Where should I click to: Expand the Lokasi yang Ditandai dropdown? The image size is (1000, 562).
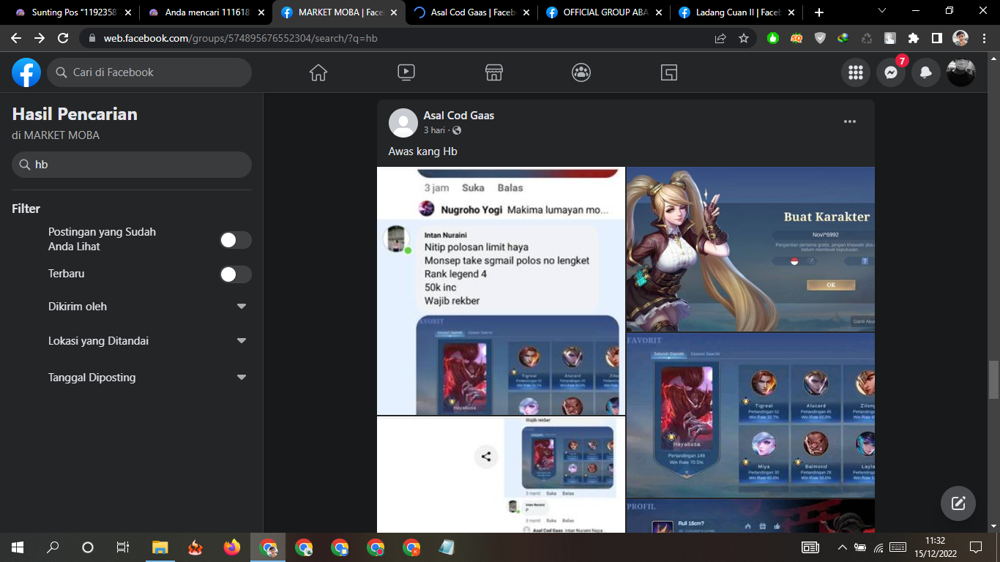coord(147,341)
